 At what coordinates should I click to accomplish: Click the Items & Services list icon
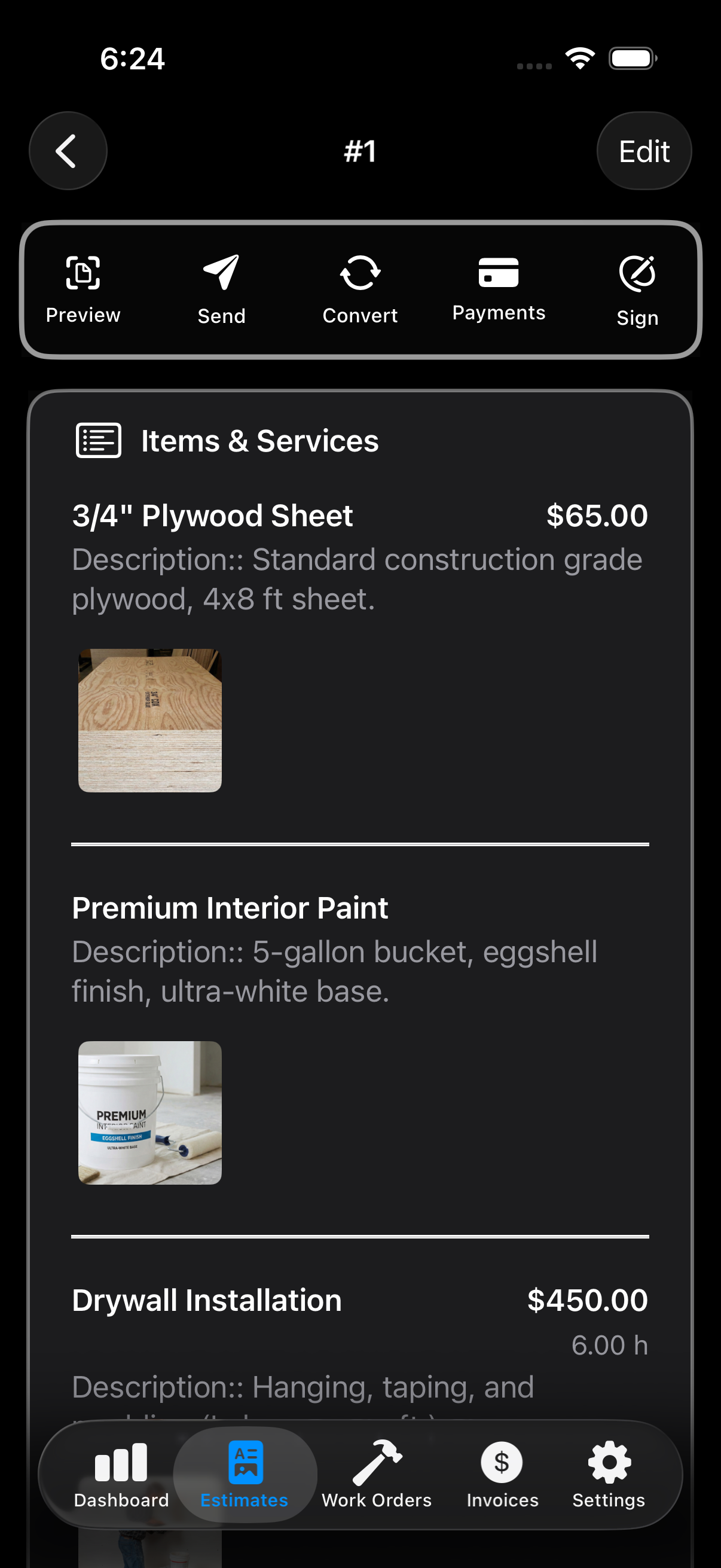tap(99, 440)
